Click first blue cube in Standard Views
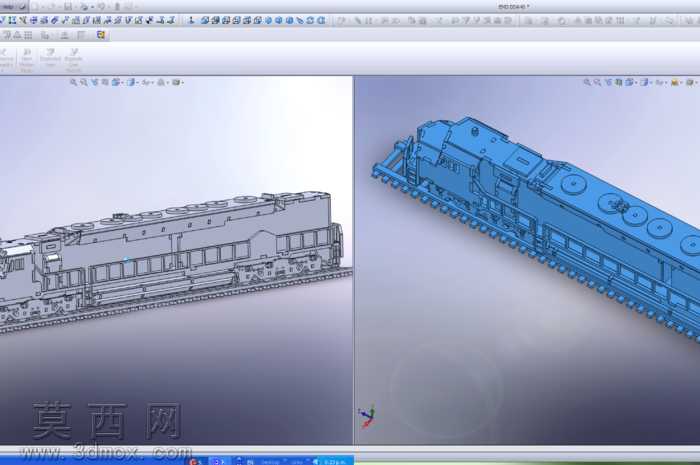Viewport: 700px width, 465px height. click(x=204, y=20)
